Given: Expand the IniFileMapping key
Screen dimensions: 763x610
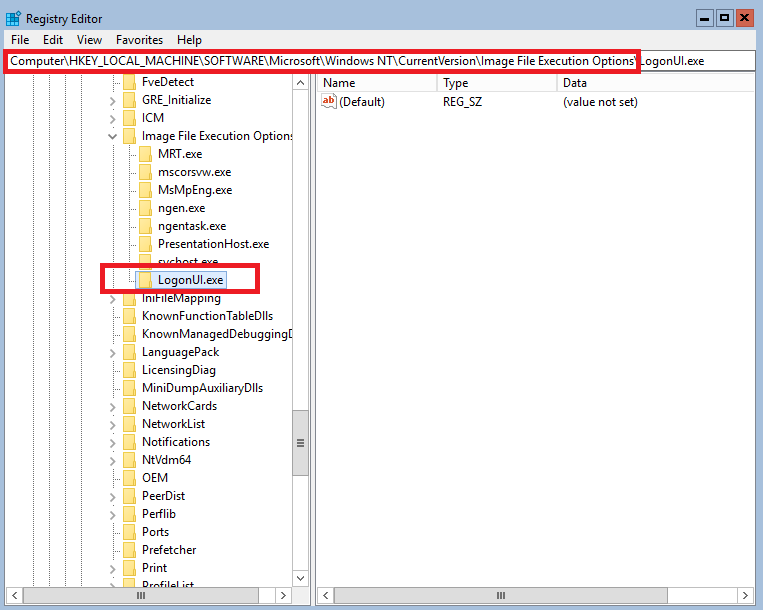Looking at the screenshot, I should 112,299.
